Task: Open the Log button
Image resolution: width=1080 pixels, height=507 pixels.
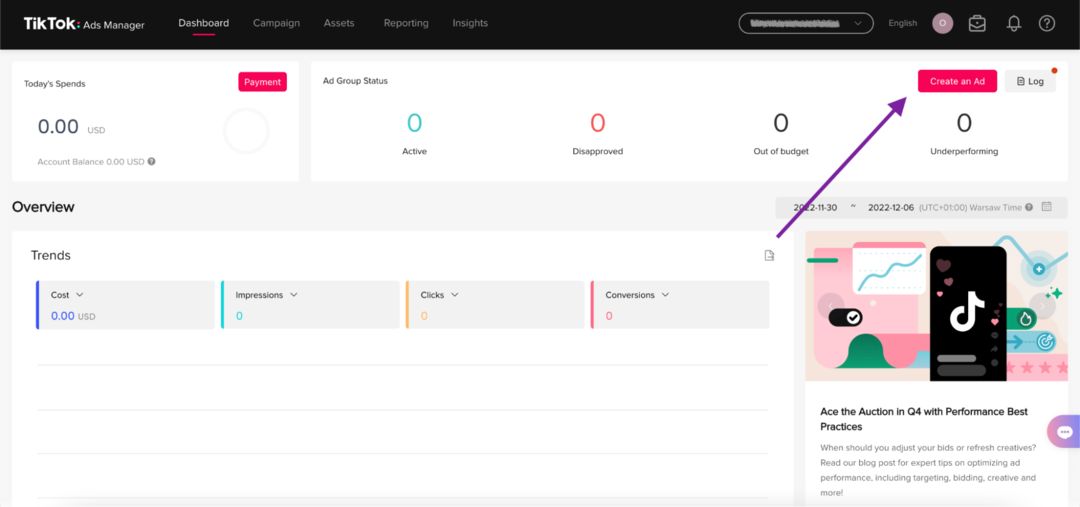Action: pyautogui.click(x=1029, y=81)
